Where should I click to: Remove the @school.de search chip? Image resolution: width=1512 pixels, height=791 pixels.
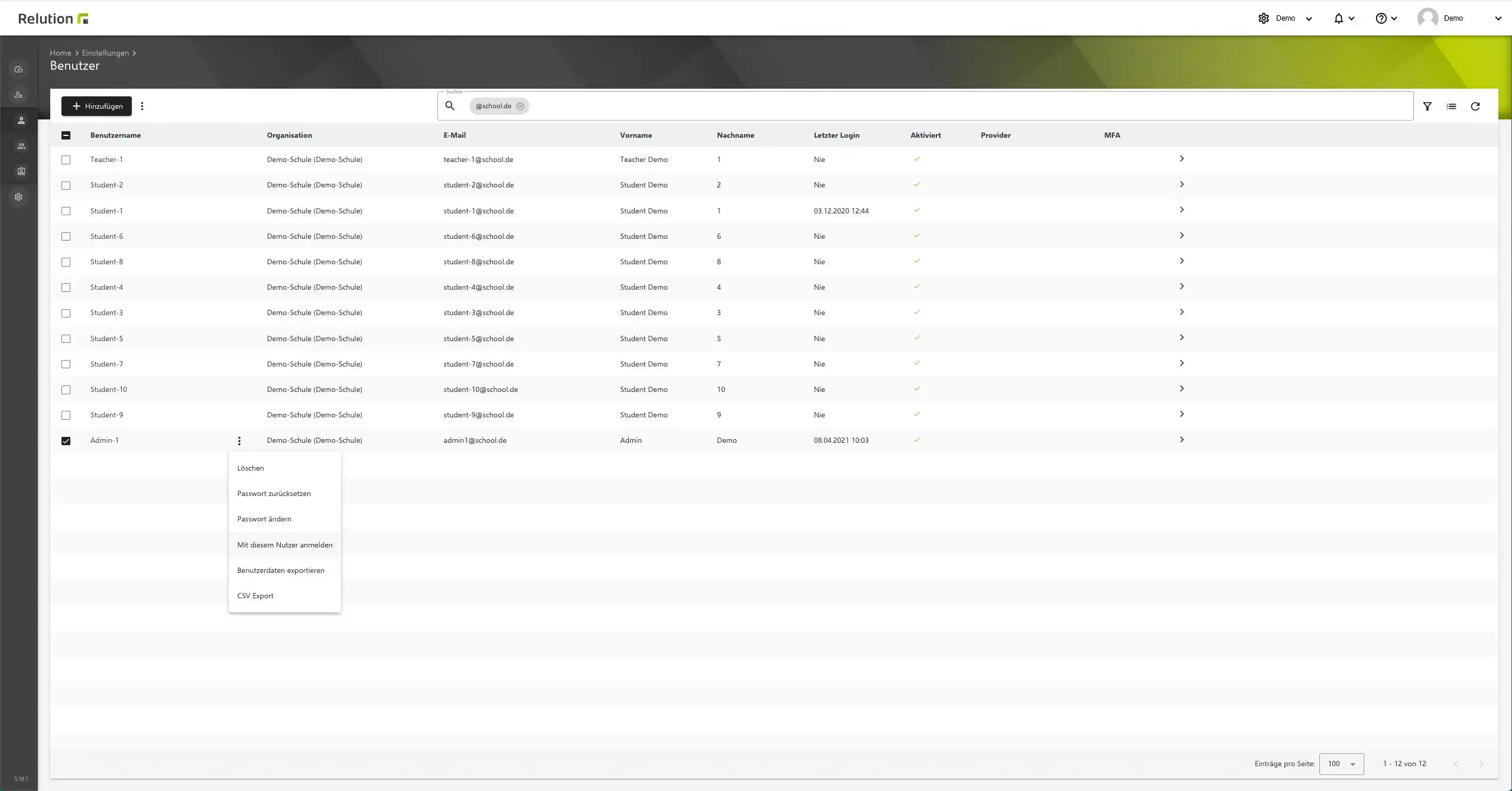coord(520,106)
